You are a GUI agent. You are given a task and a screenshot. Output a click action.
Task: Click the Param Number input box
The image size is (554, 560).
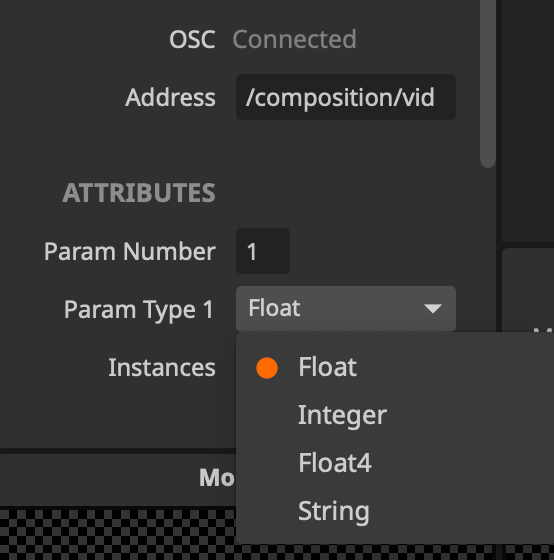point(263,251)
